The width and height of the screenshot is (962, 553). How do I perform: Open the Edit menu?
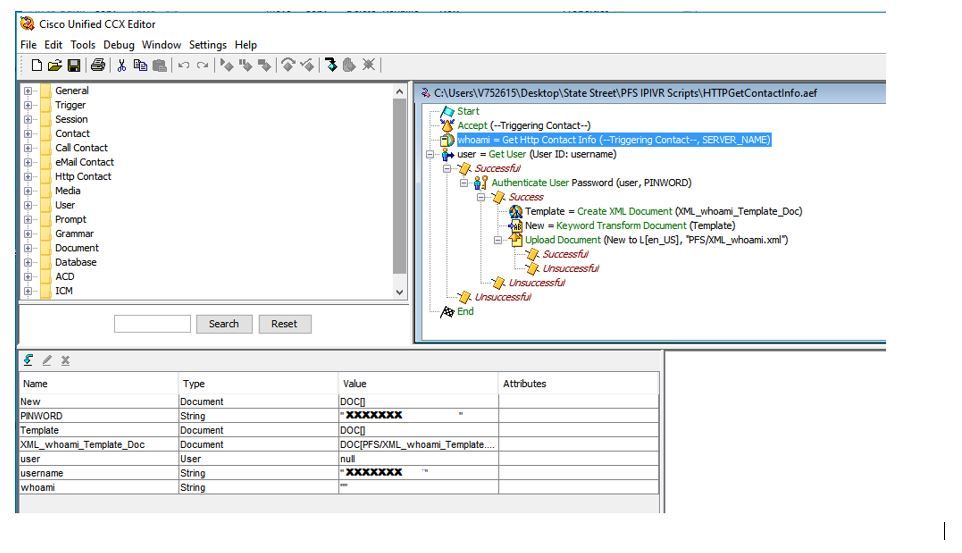coord(53,45)
